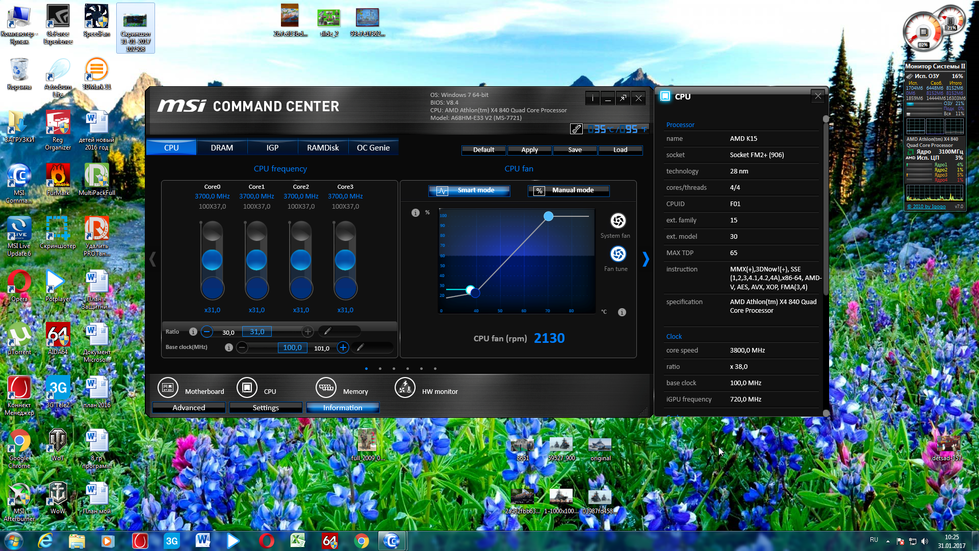Open MSI Afterburner desktop shortcut

coord(19,502)
